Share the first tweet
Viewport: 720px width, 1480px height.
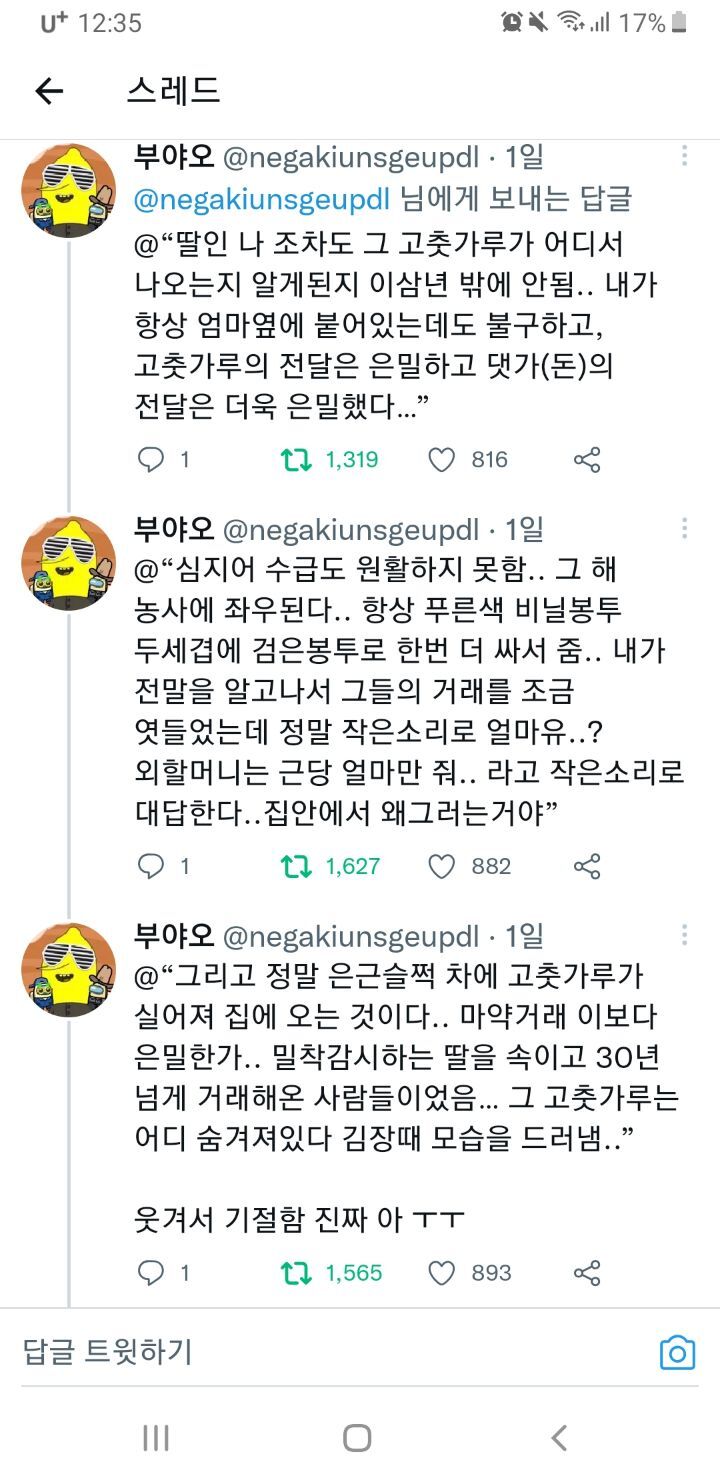point(587,460)
